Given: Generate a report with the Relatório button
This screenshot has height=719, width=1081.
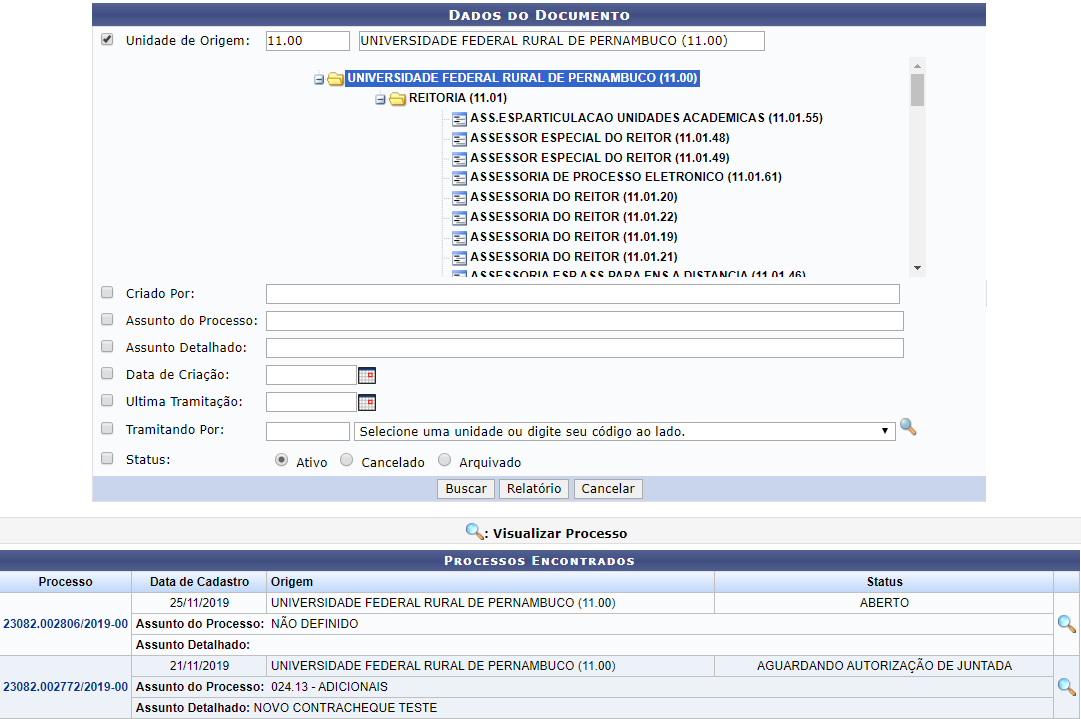Looking at the screenshot, I should pos(534,489).
